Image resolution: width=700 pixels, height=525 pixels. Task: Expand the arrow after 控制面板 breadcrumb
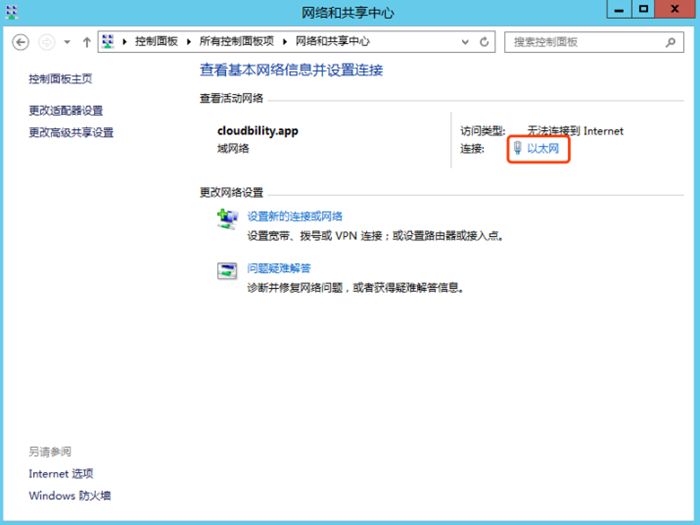click(x=188, y=42)
